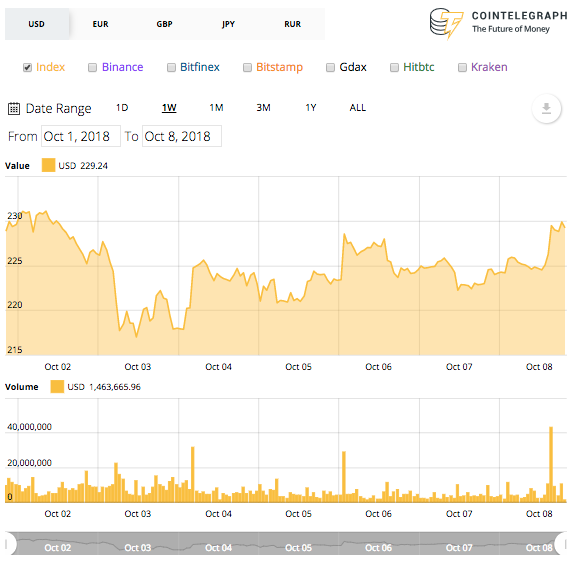Click the To date field
The height and width of the screenshot is (566, 576).
[x=182, y=136]
